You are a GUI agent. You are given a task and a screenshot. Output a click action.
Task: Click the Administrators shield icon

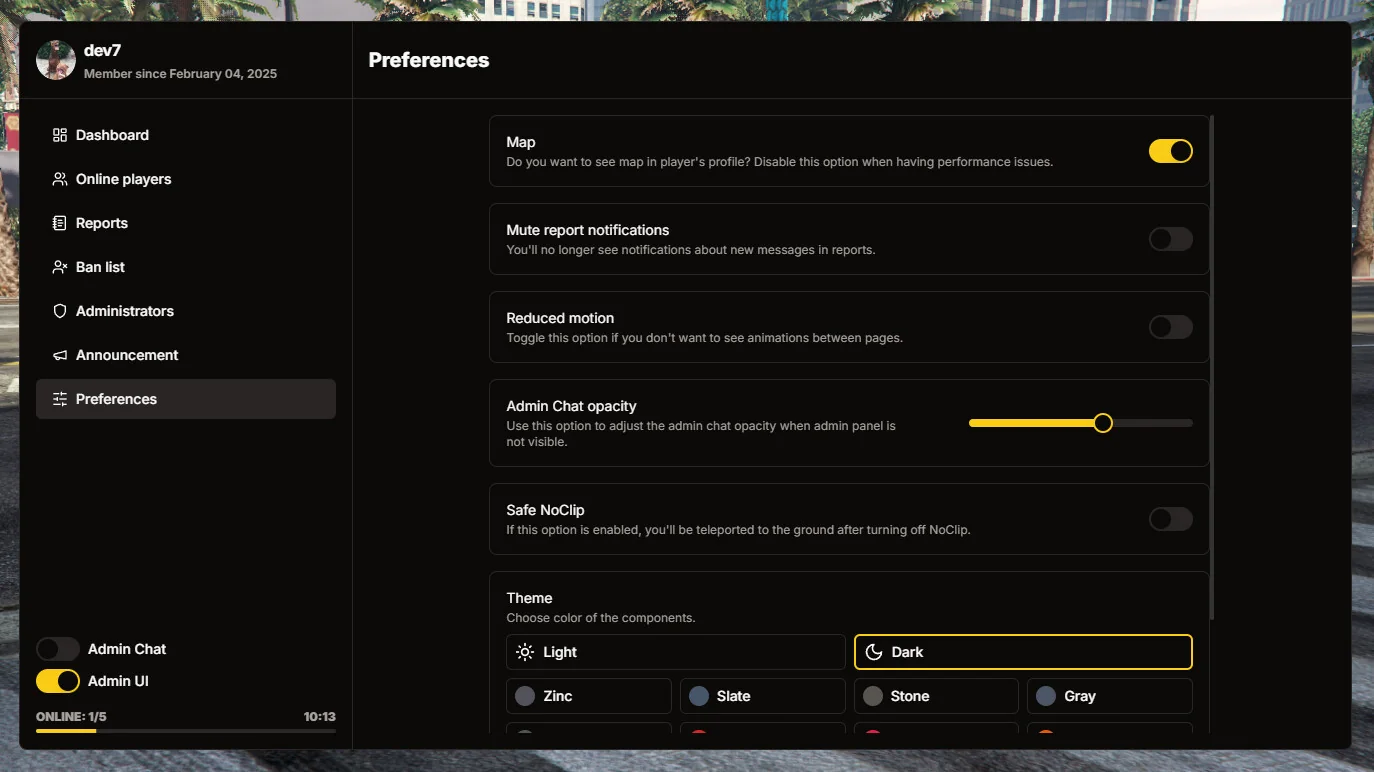60,311
